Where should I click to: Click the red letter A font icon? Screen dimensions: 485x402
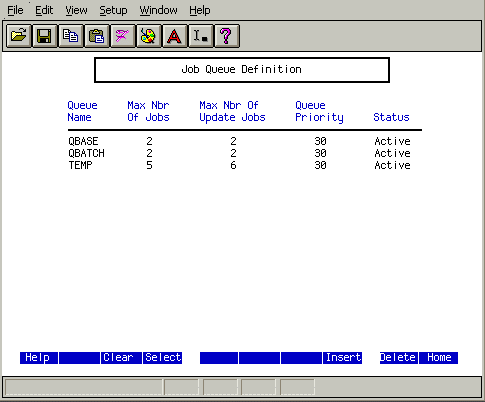click(175, 36)
